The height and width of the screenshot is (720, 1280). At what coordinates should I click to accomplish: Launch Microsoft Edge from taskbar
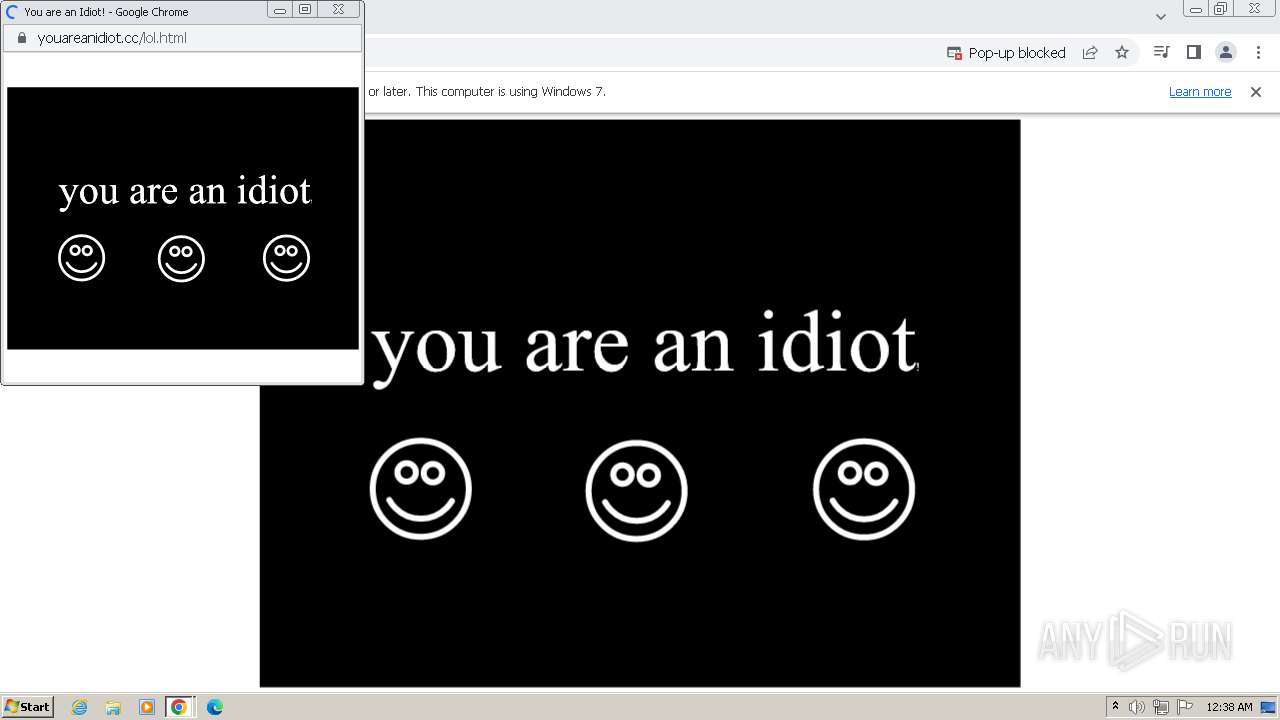214,707
